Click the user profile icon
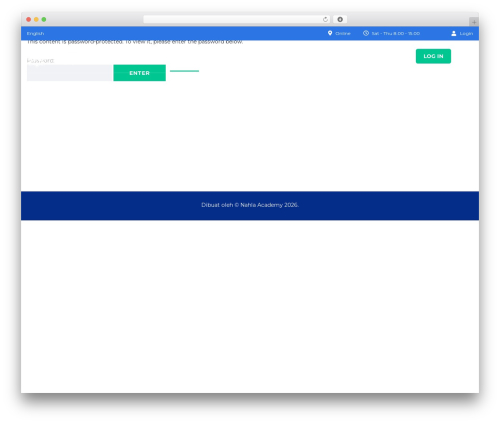500x423 pixels. pyautogui.click(x=454, y=33)
